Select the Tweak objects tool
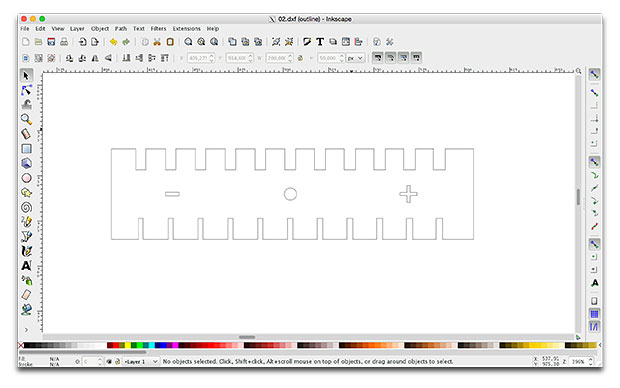This screenshot has width=620, height=388. (26, 104)
